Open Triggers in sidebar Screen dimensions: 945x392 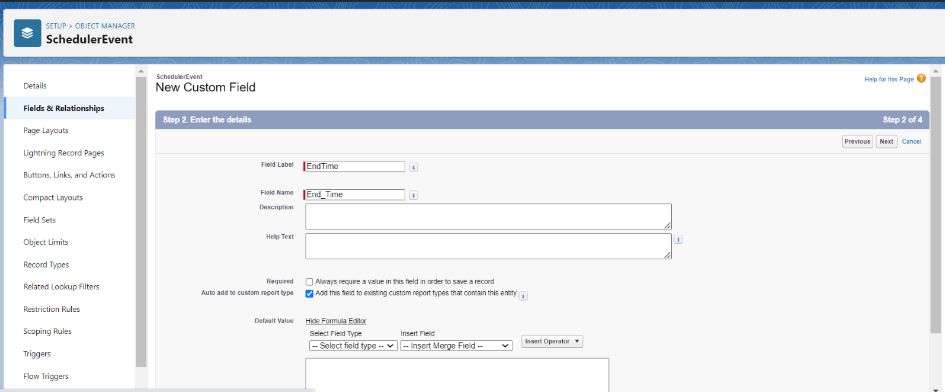coord(37,354)
